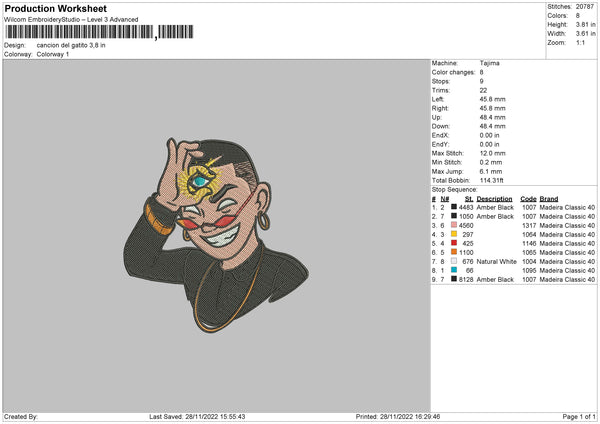The image size is (600, 424).
Task: Click teal swatch for code 1095
Action: click(454, 270)
